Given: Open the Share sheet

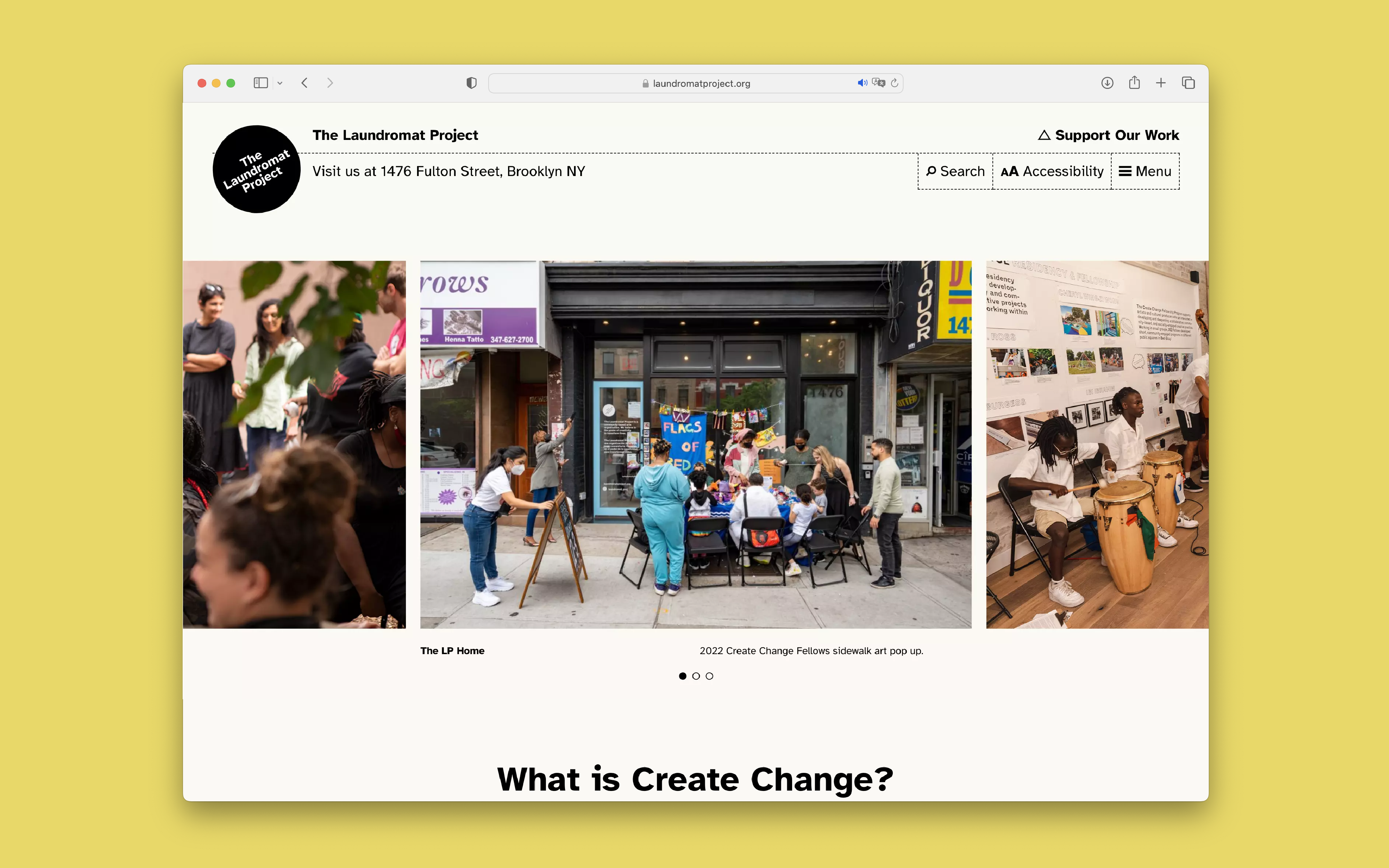Looking at the screenshot, I should tap(1134, 83).
